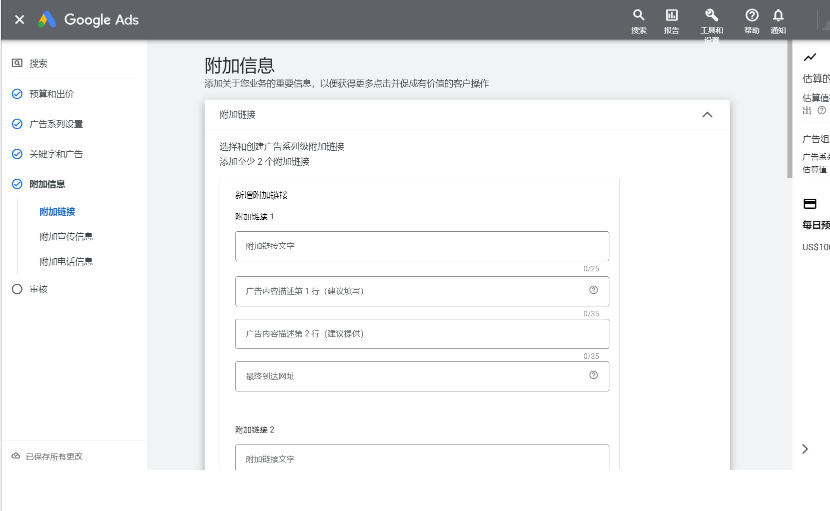Screen dimensions: 830x511
Task: Open the Reports (报告) icon
Action: point(671,15)
